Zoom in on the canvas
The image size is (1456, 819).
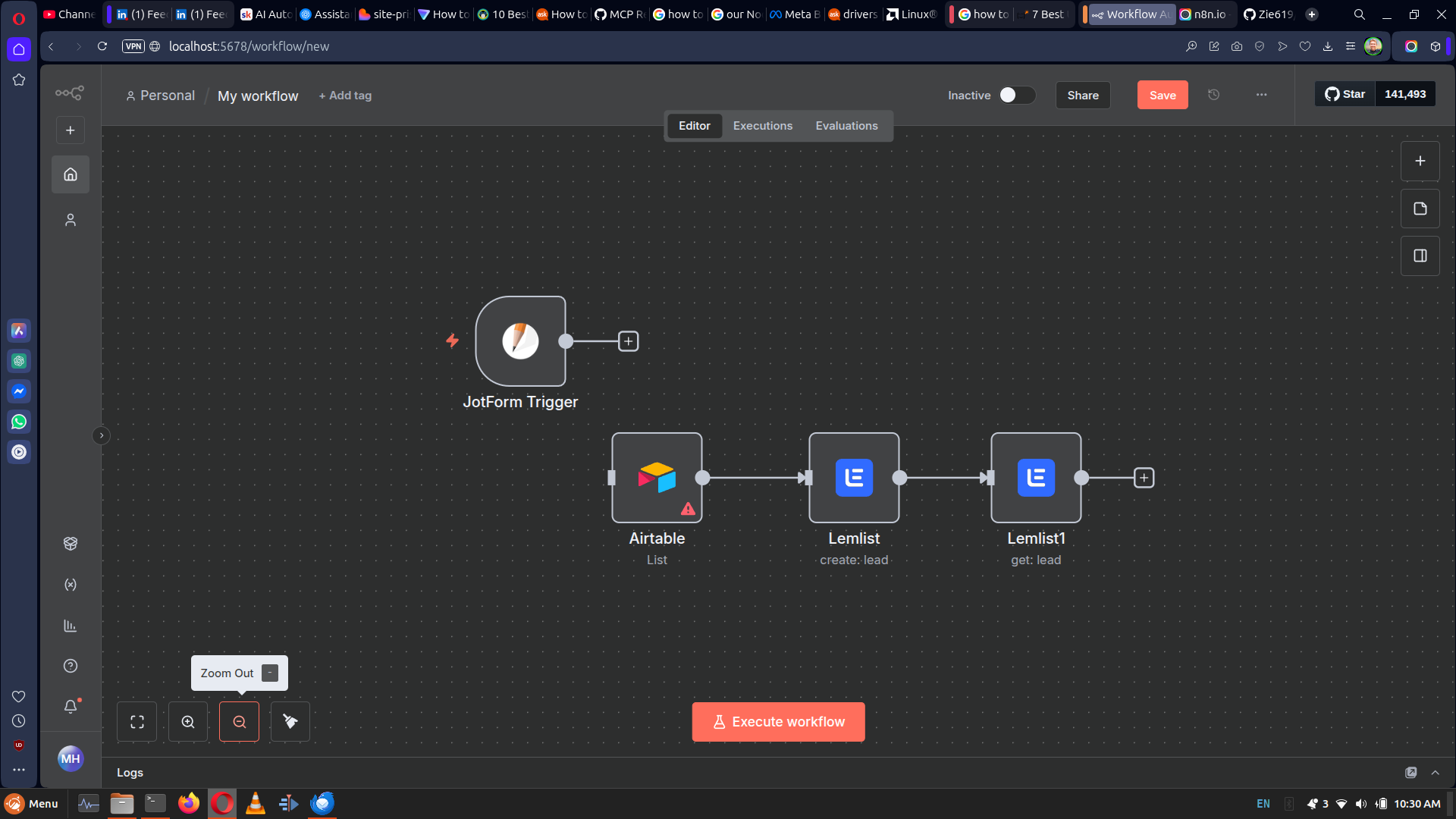tap(187, 721)
